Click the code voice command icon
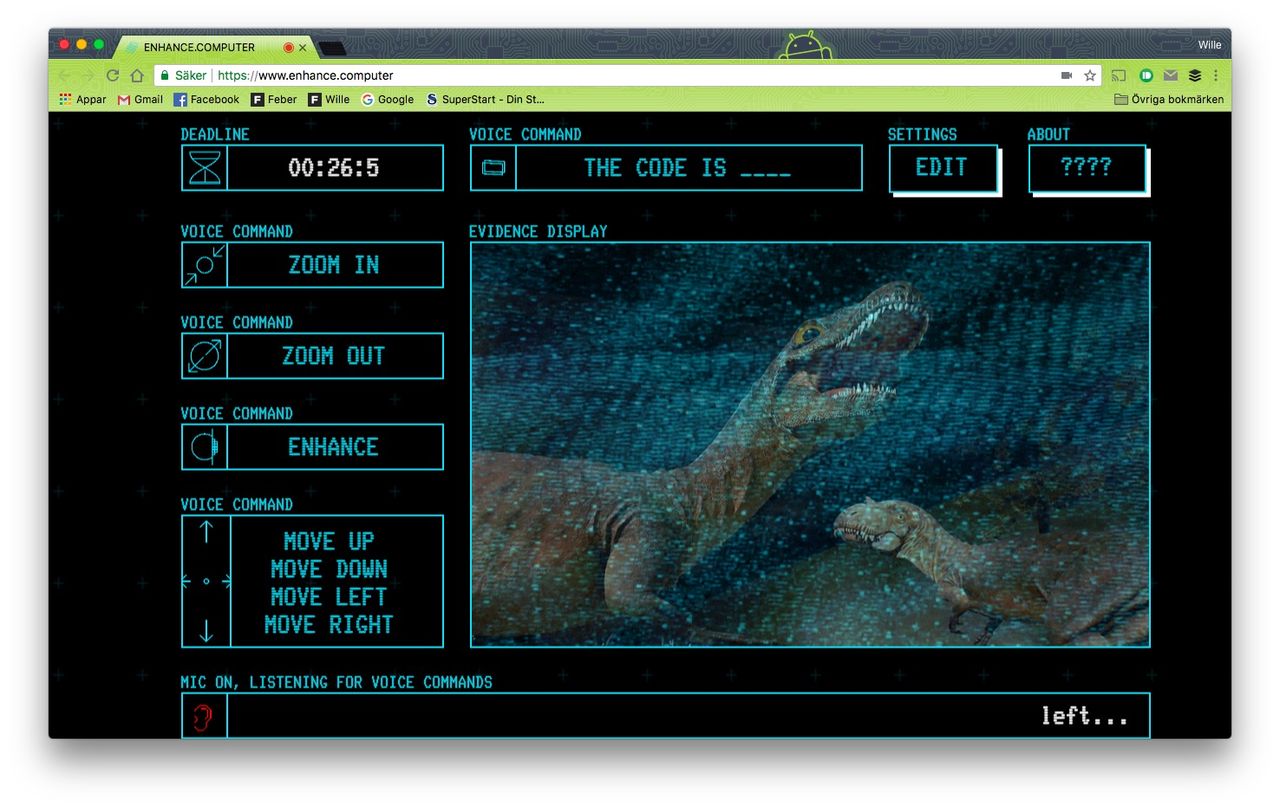This screenshot has width=1280, height=808. click(494, 168)
